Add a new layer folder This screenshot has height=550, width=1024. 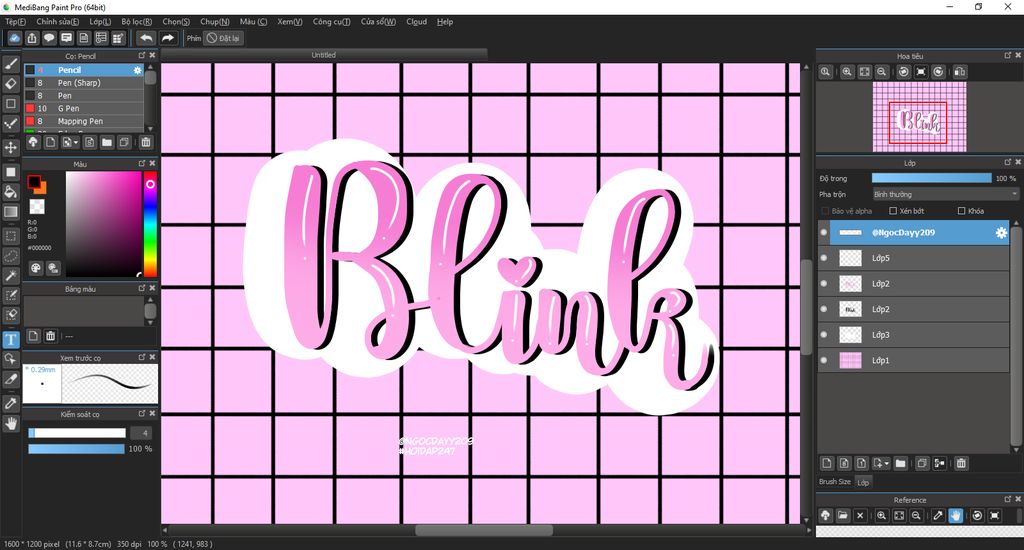901,463
